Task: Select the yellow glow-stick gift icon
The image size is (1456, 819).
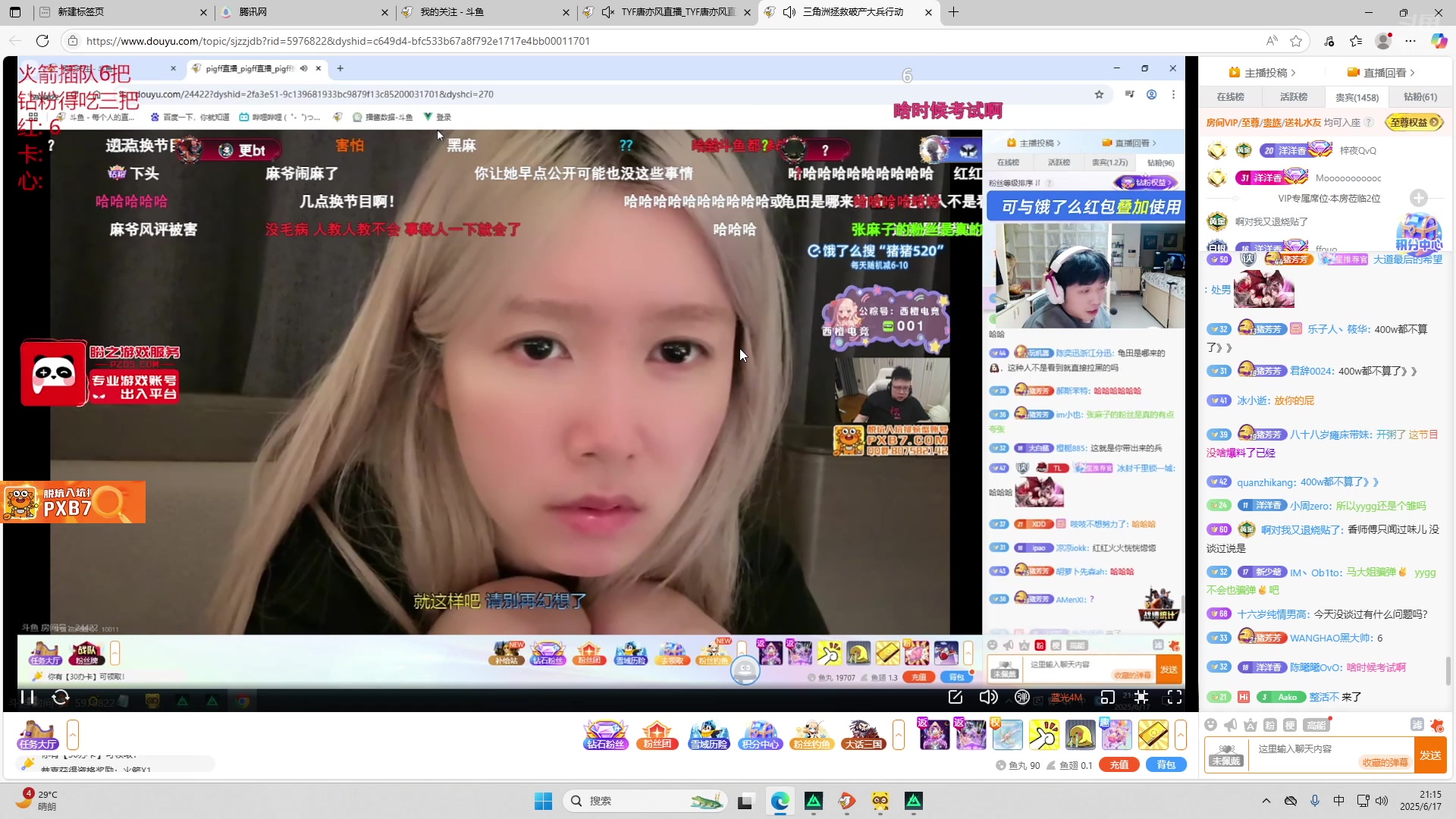Action: pos(1043,735)
